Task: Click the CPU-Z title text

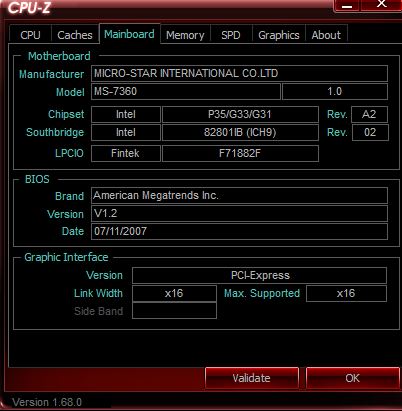Action: [29, 8]
